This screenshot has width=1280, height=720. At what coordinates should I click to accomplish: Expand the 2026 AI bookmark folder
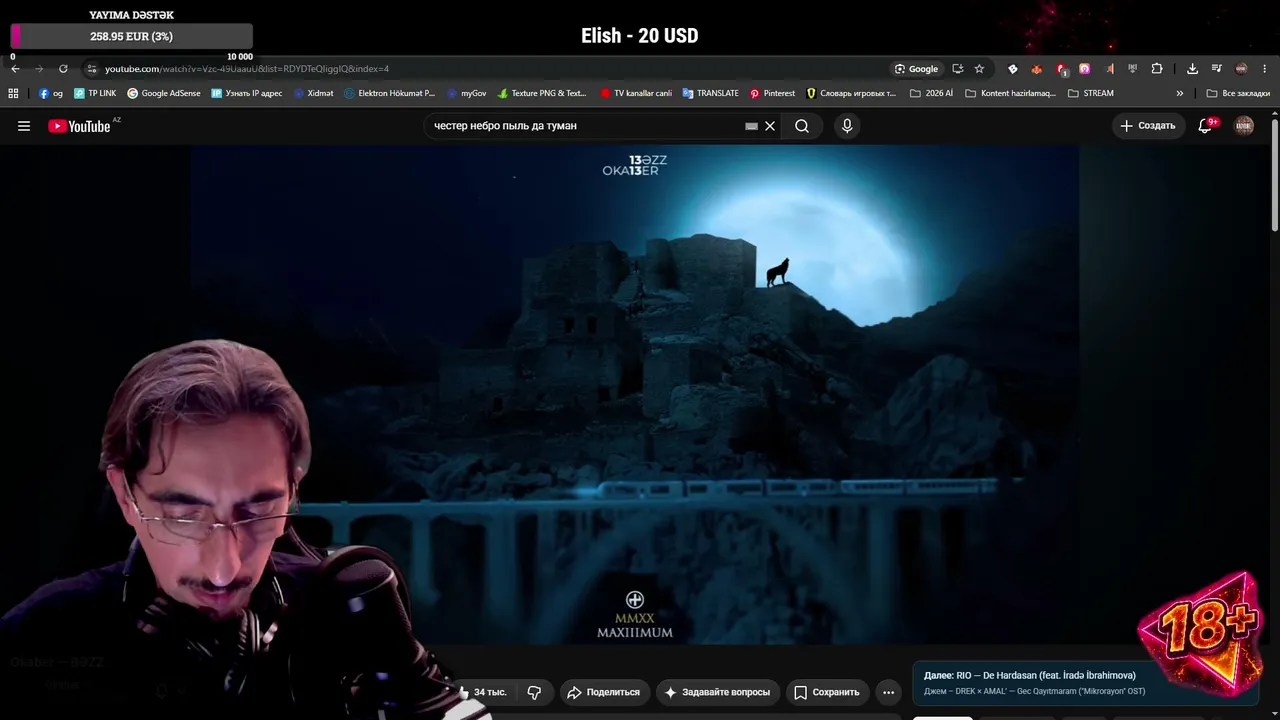(x=931, y=93)
